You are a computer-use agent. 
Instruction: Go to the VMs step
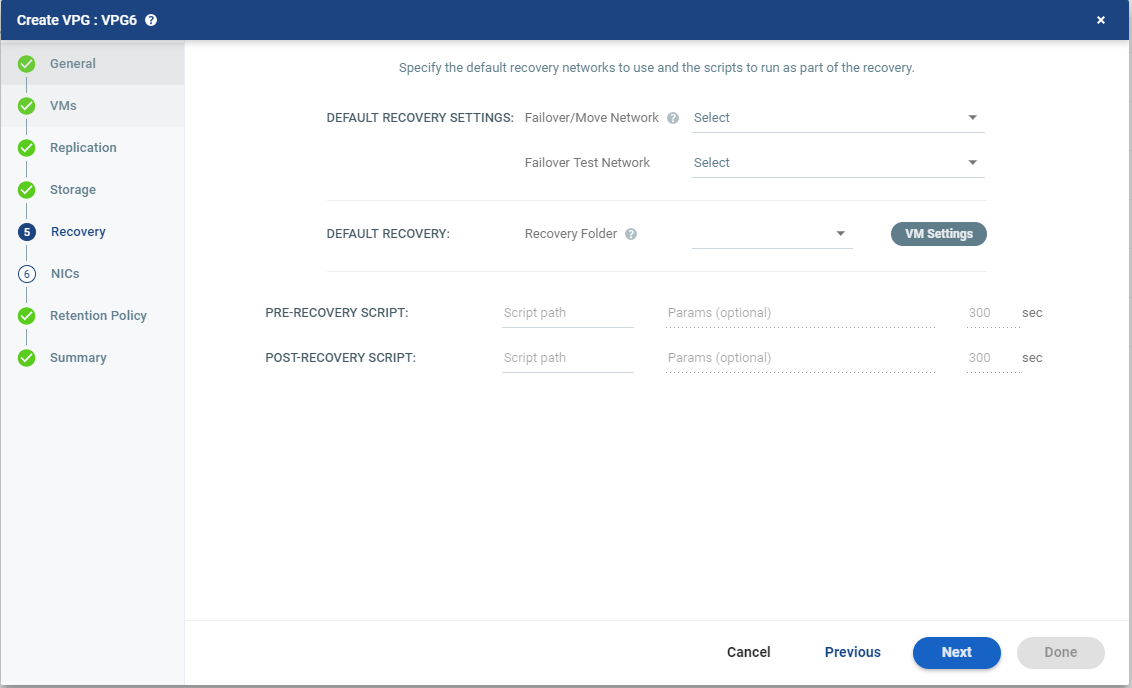[x=63, y=105]
